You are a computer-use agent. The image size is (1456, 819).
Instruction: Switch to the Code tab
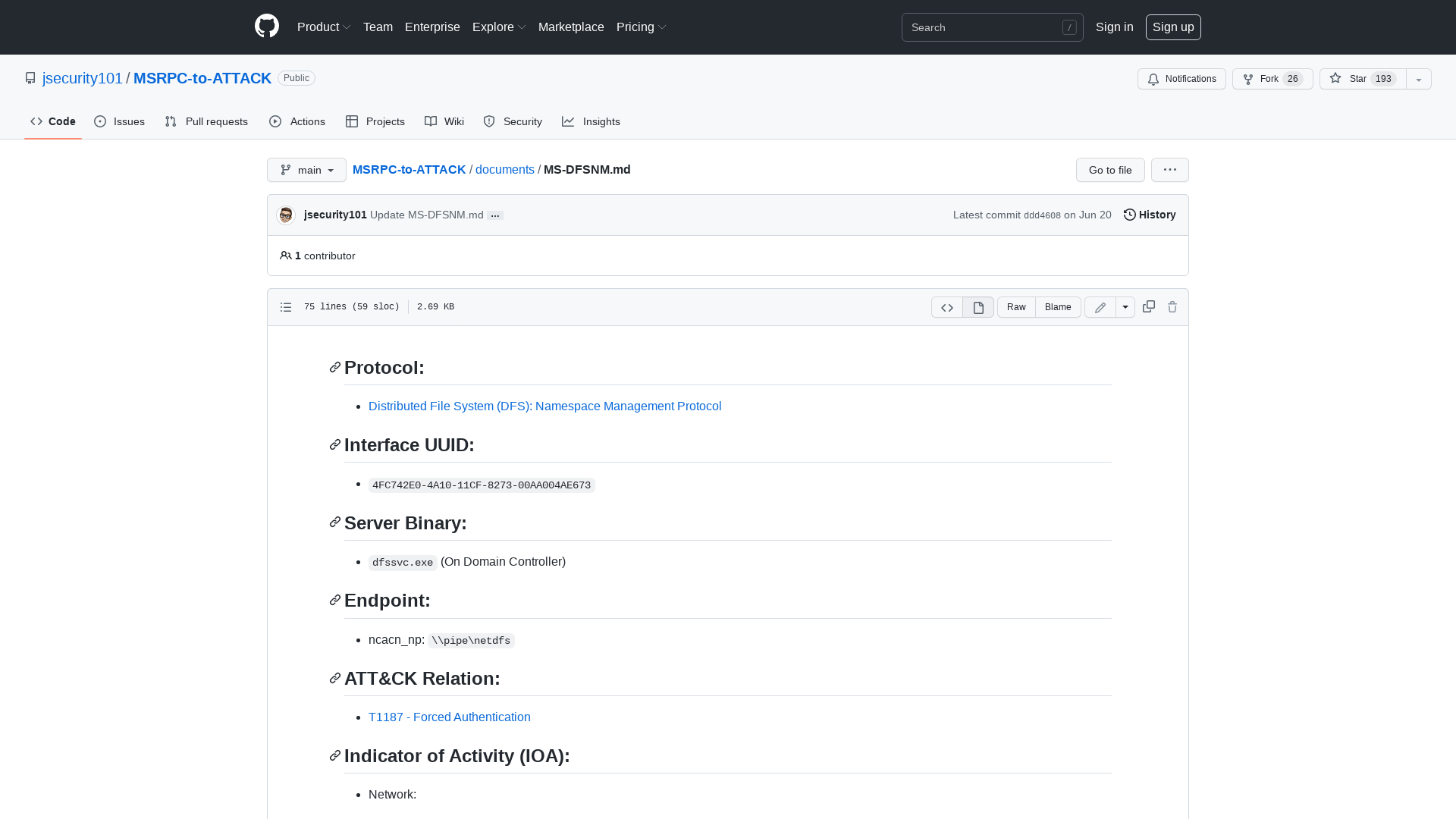pos(53,121)
